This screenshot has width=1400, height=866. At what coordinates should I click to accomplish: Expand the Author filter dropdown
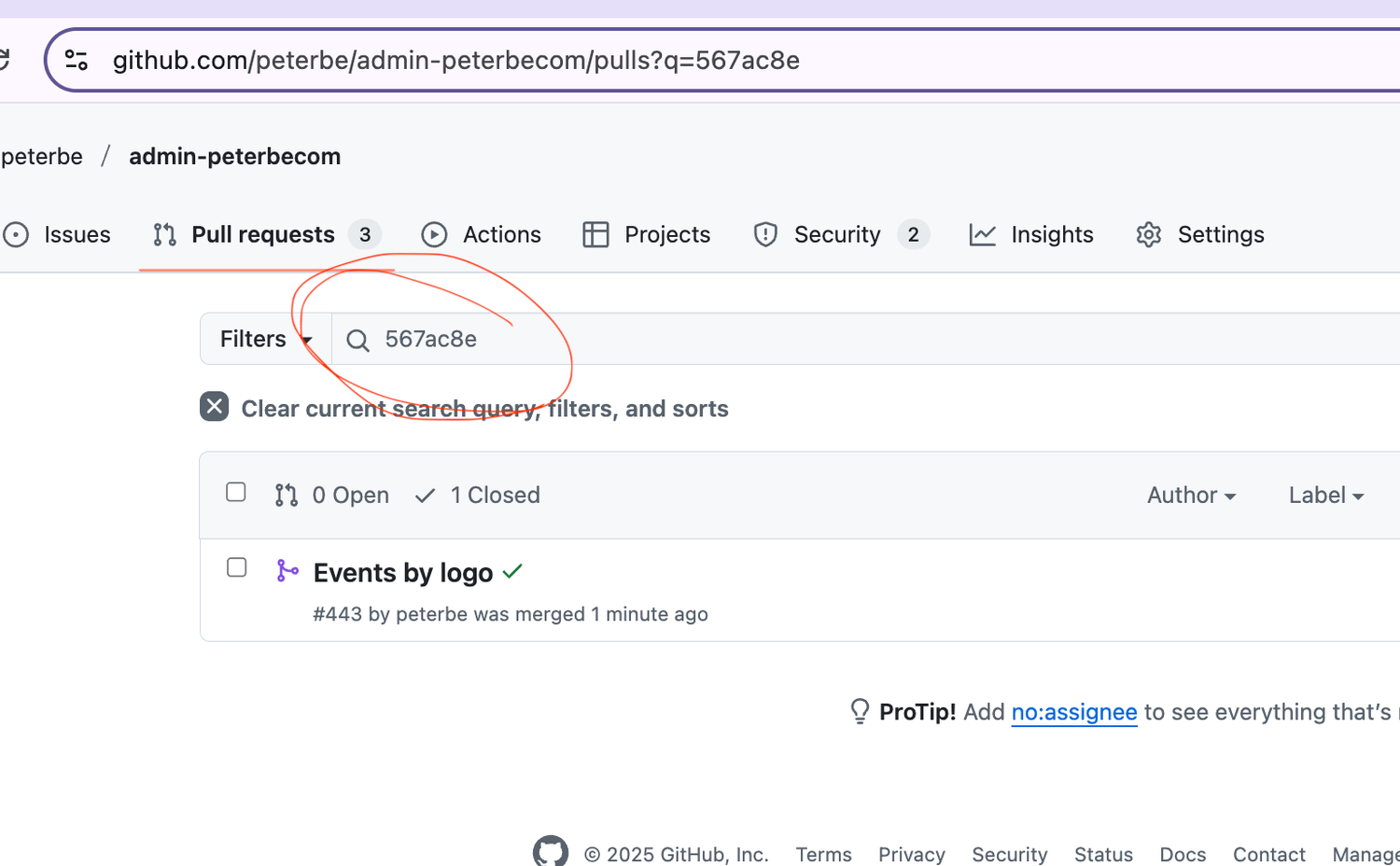click(x=1192, y=495)
